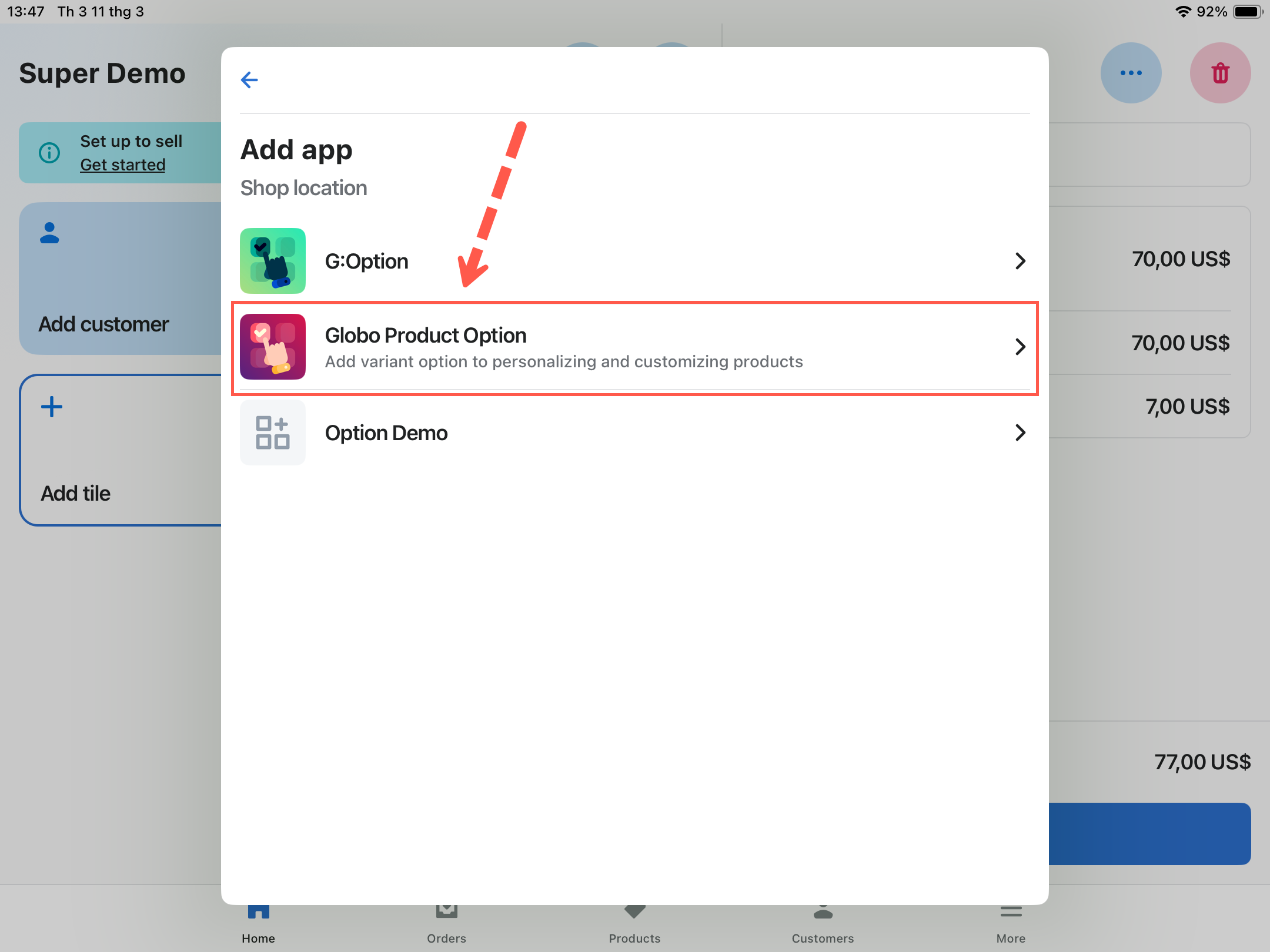
Task: Tap the 7,00 US$ cart line
Action: click(1188, 407)
